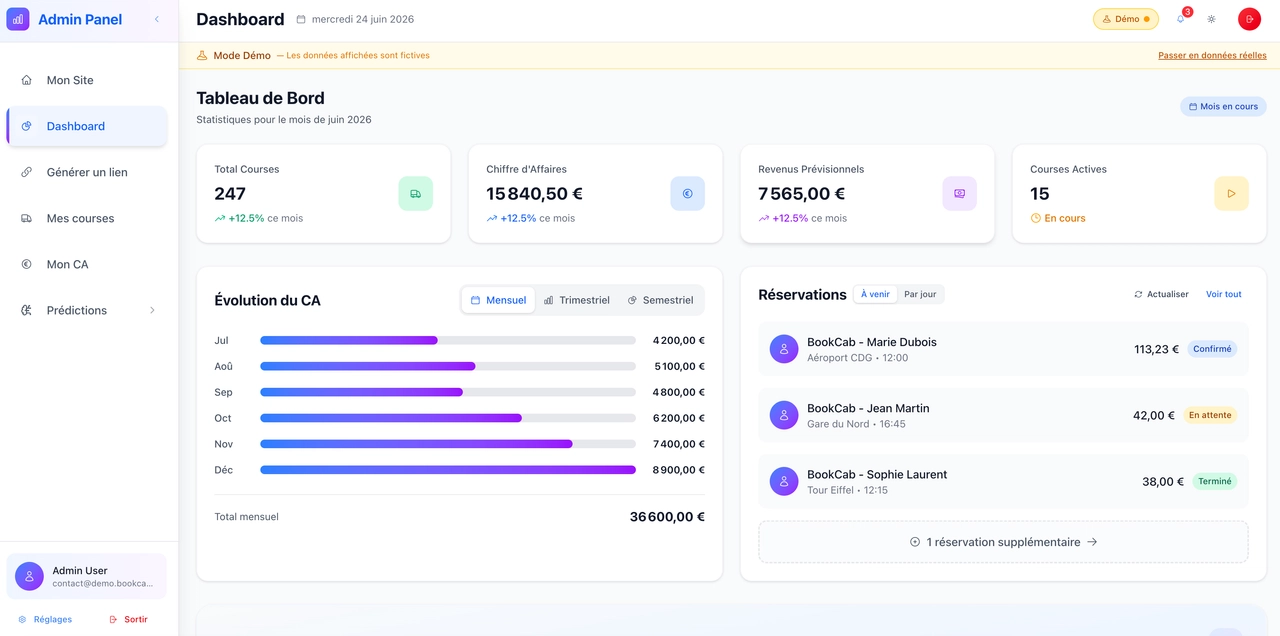Click the 8 900,00 € Déc value
Viewport: 1280px width, 636px height.
coord(679,470)
